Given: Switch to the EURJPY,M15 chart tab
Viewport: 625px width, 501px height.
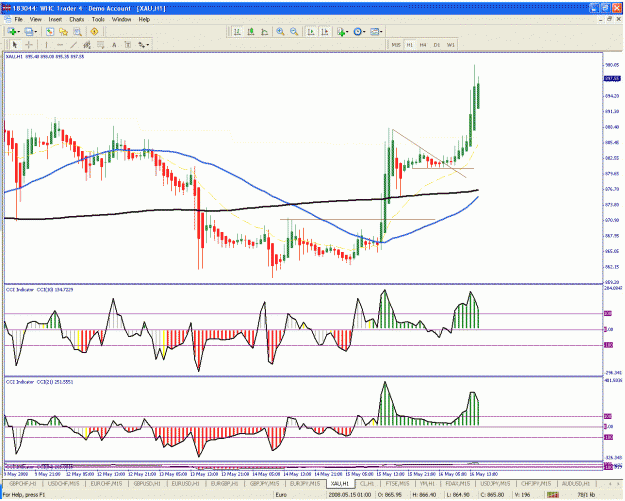Looking at the screenshot, I should pos(305,484).
